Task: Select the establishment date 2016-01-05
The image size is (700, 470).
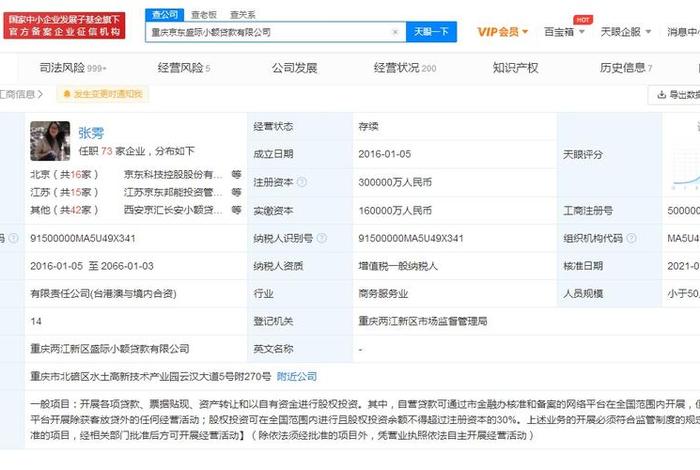Action: click(384, 154)
